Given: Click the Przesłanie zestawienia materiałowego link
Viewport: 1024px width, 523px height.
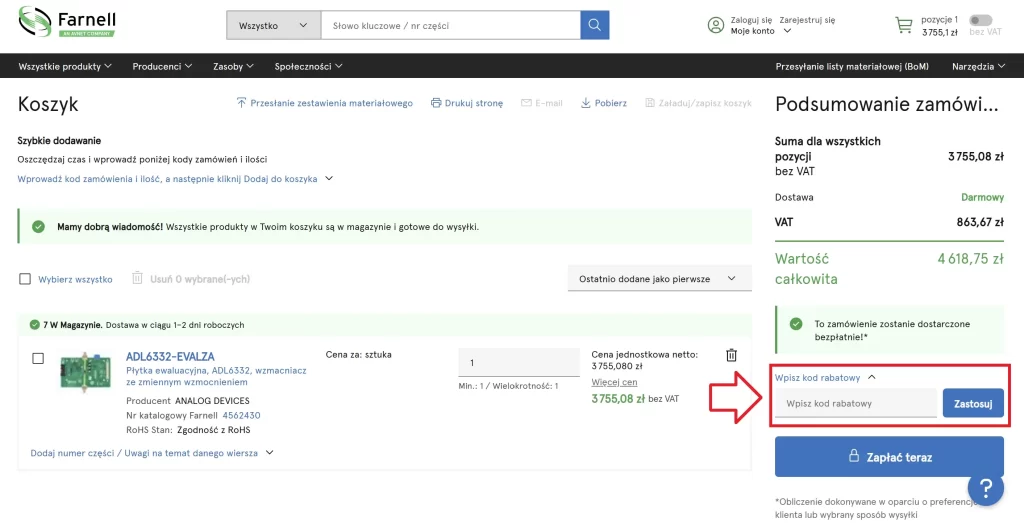Looking at the screenshot, I should coord(331,103).
